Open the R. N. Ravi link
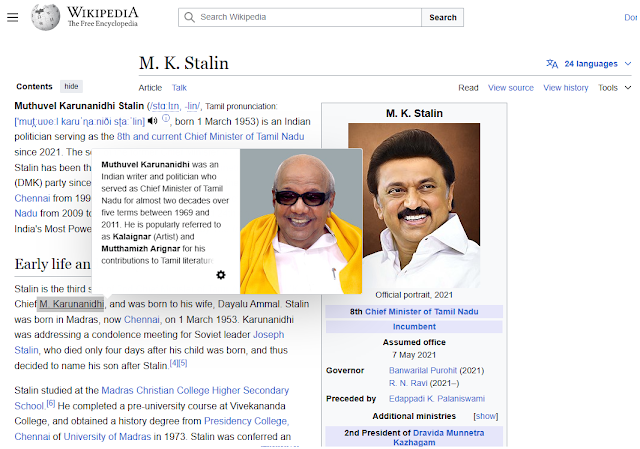Screen dimensions: 640x449 408,383
